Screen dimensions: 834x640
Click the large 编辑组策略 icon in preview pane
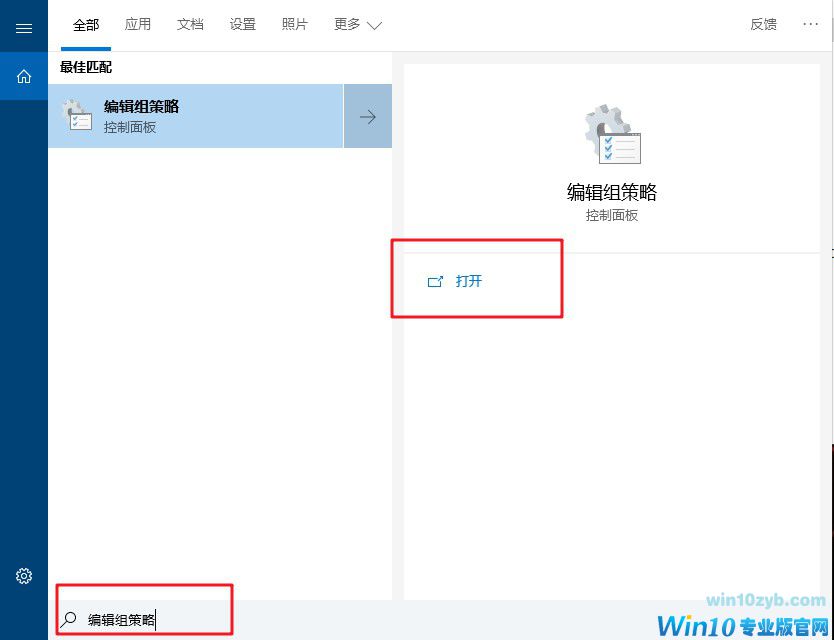click(x=612, y=134)
